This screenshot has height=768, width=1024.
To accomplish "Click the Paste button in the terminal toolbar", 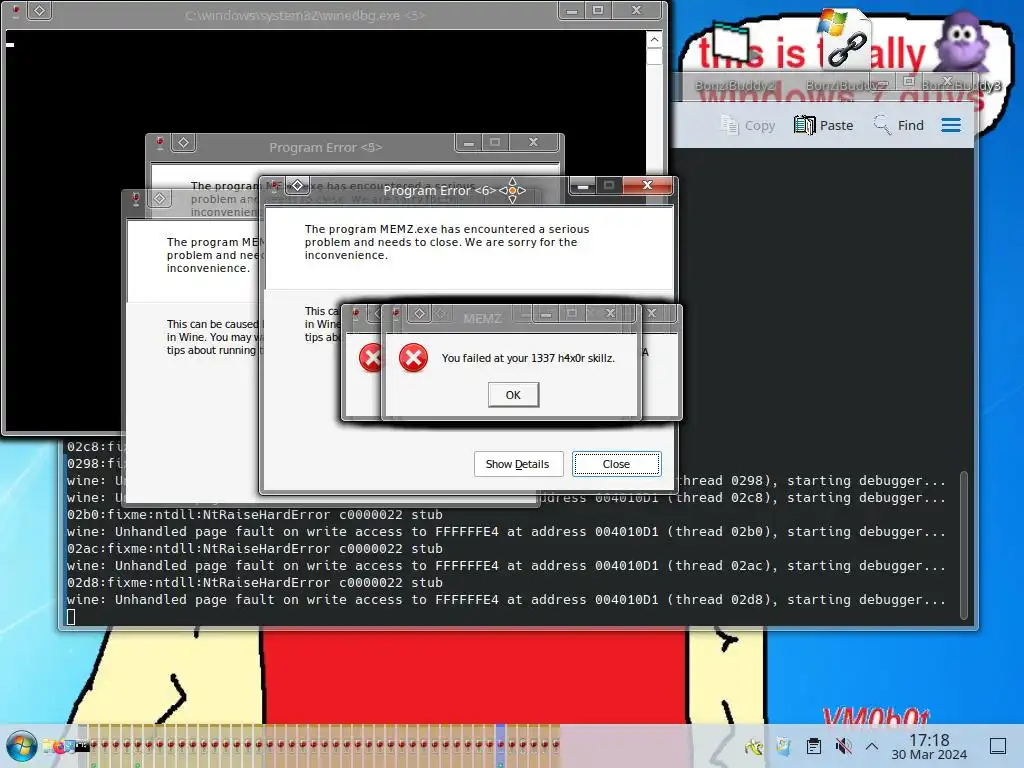I will (824, 125).
